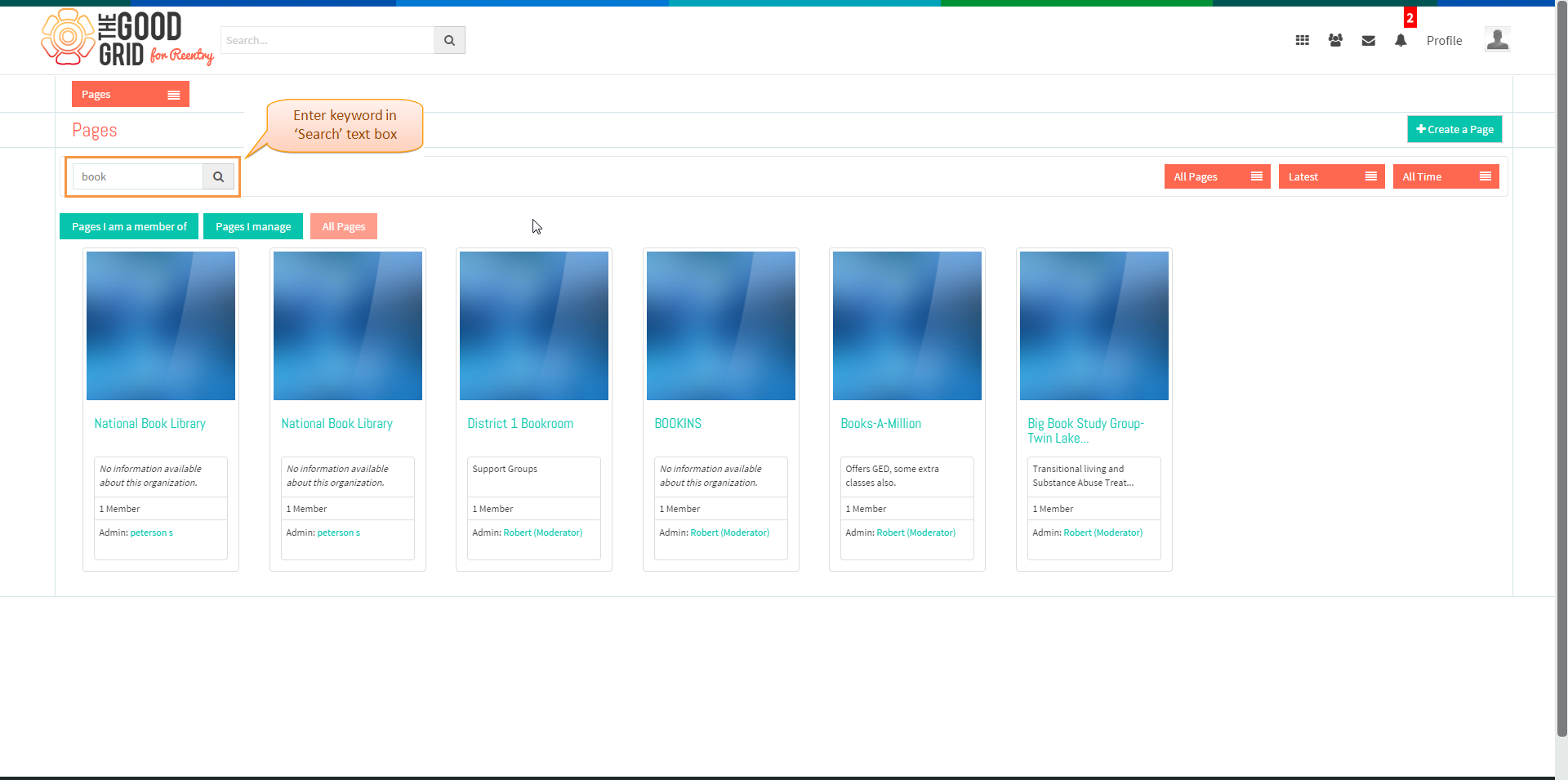Open District 1 Bookroom thumbnail image

[x=534, y=326]
